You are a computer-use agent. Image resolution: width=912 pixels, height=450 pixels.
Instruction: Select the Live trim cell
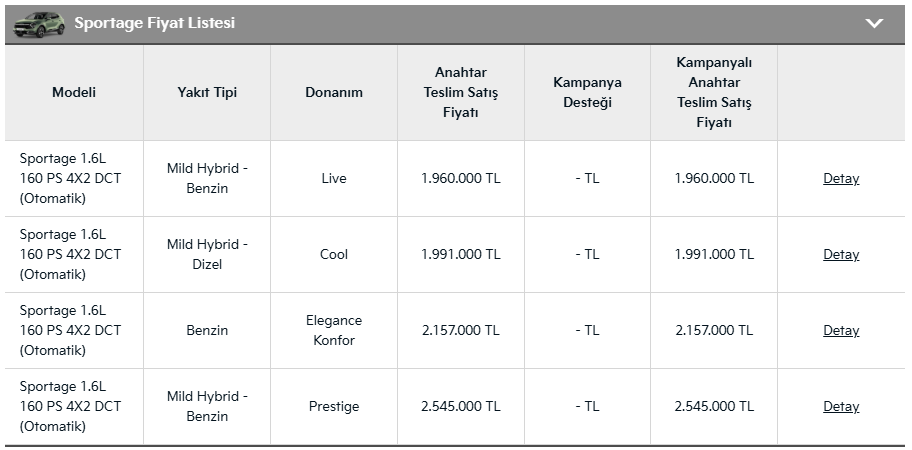pos(334,179)
